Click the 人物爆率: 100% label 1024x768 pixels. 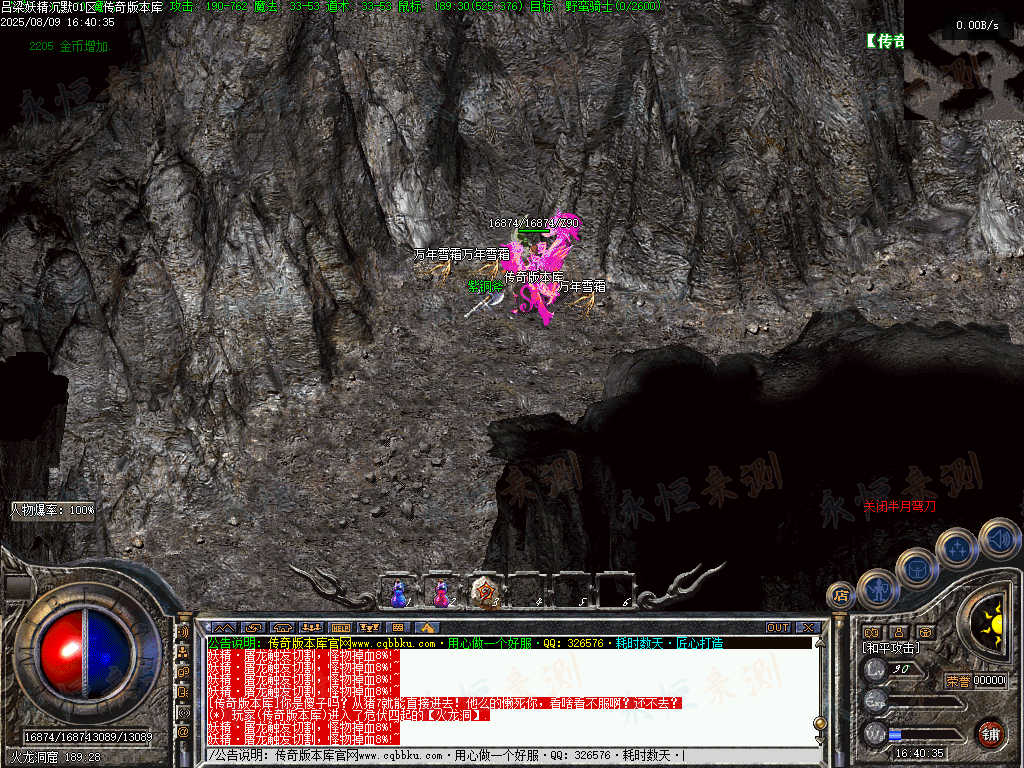(52, 509)
